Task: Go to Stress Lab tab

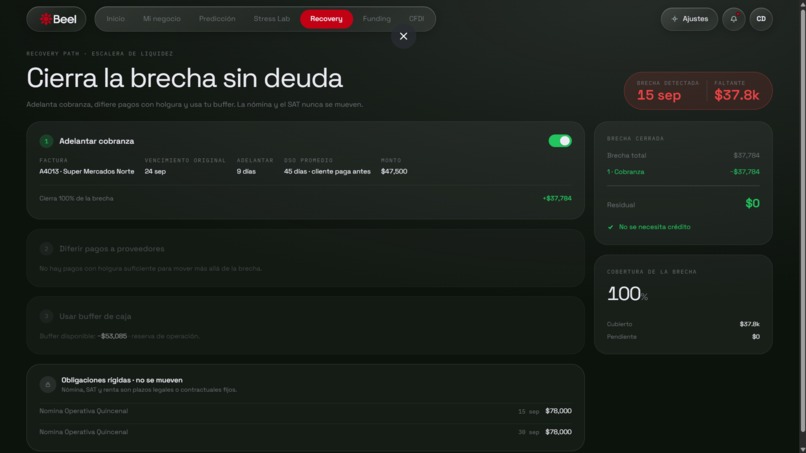Action: (x=271, y=19)
